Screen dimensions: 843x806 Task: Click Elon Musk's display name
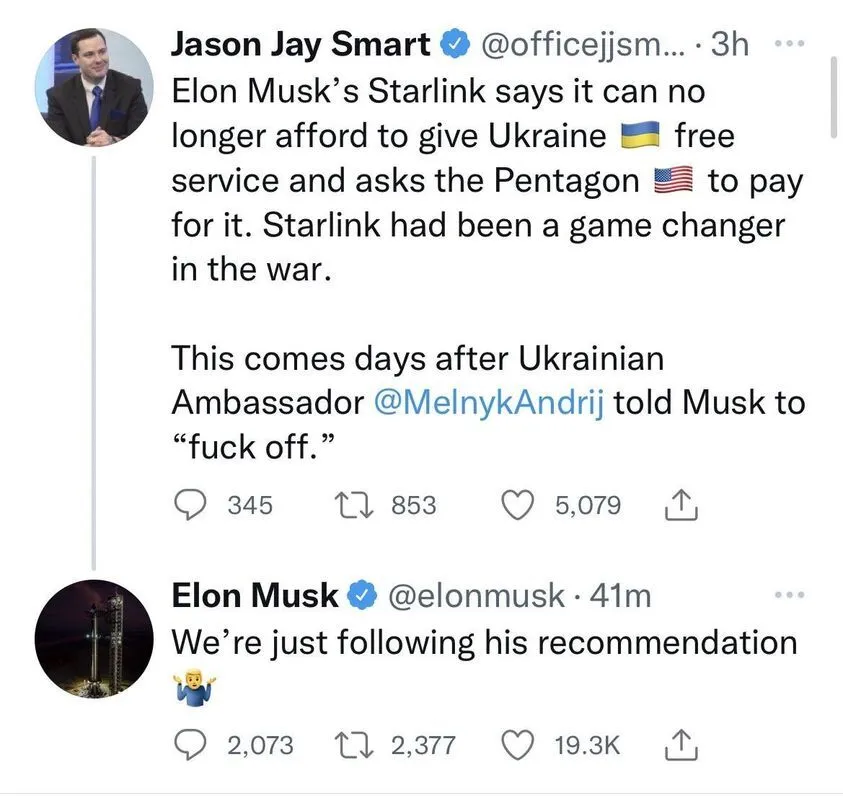click(252, 595)
